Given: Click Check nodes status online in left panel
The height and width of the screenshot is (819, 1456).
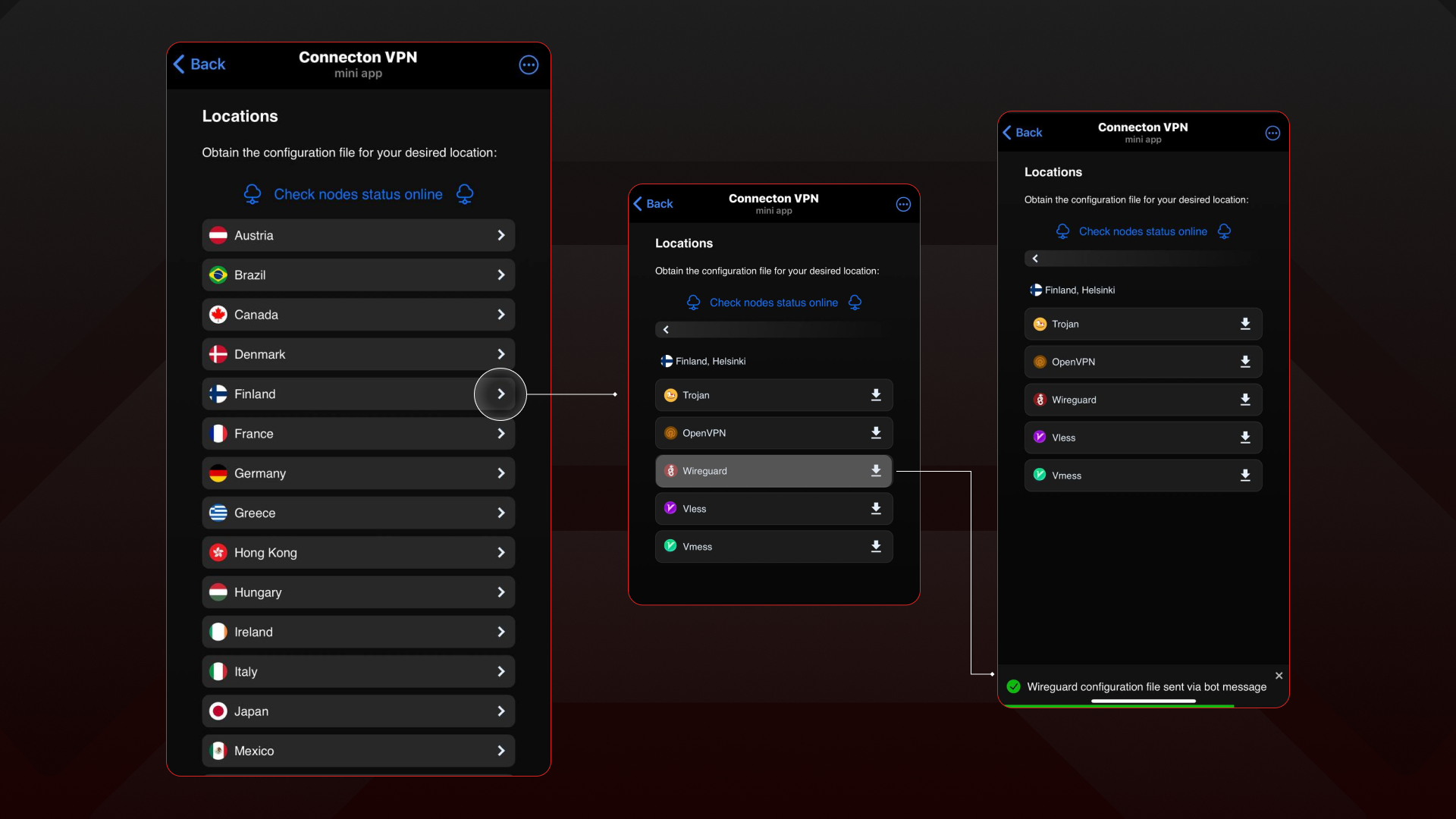Looking at the screenshot, I should (358, 195).
